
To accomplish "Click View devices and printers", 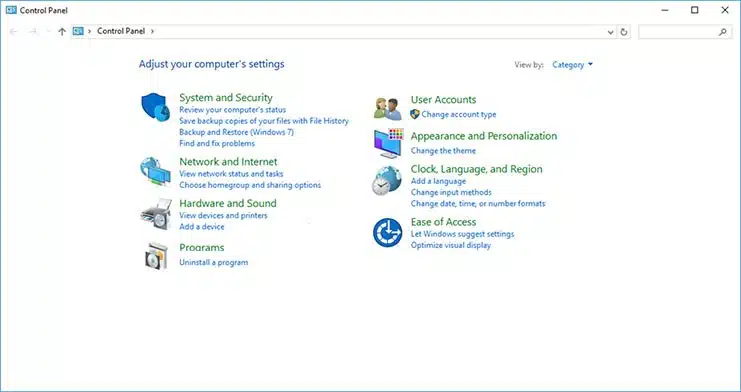I will 223,215.
